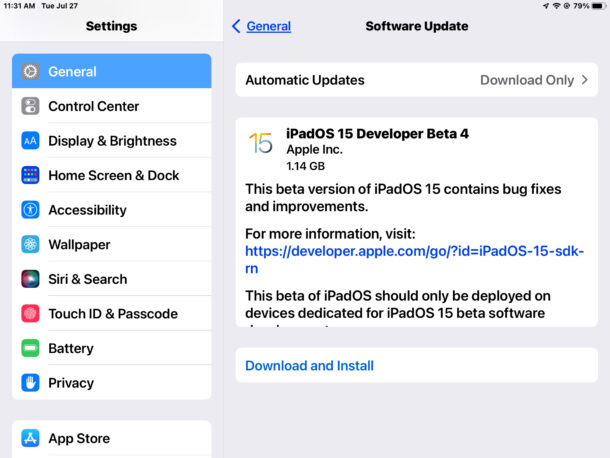Open Privacy settings
This screenshot has height=458, width=610.
point(112,383)
